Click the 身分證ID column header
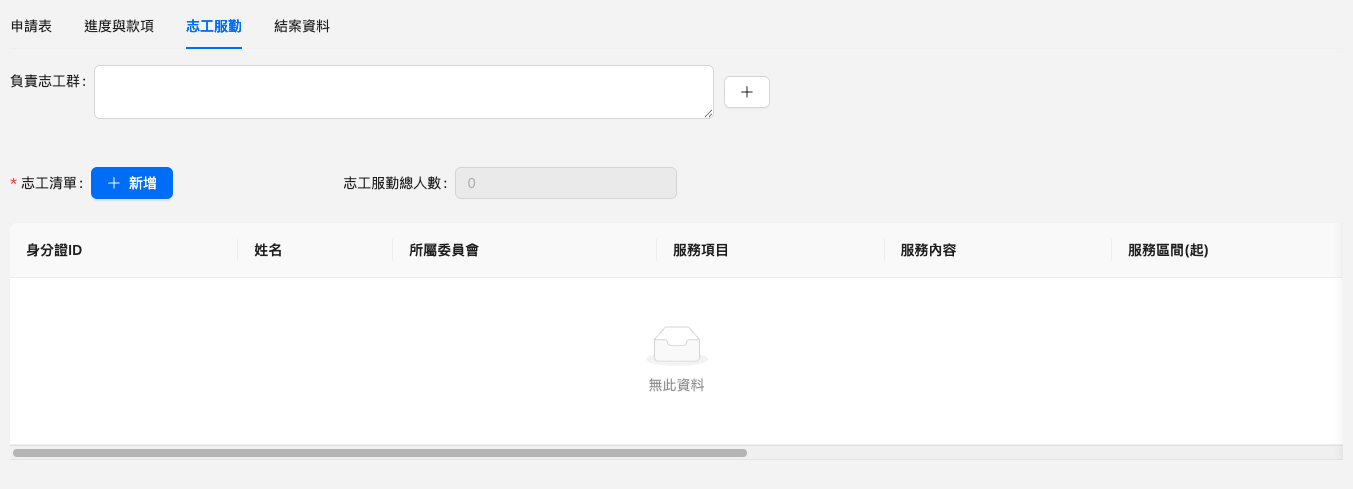The width and height of the screenshot is (1353, 489). pos(54,250)
